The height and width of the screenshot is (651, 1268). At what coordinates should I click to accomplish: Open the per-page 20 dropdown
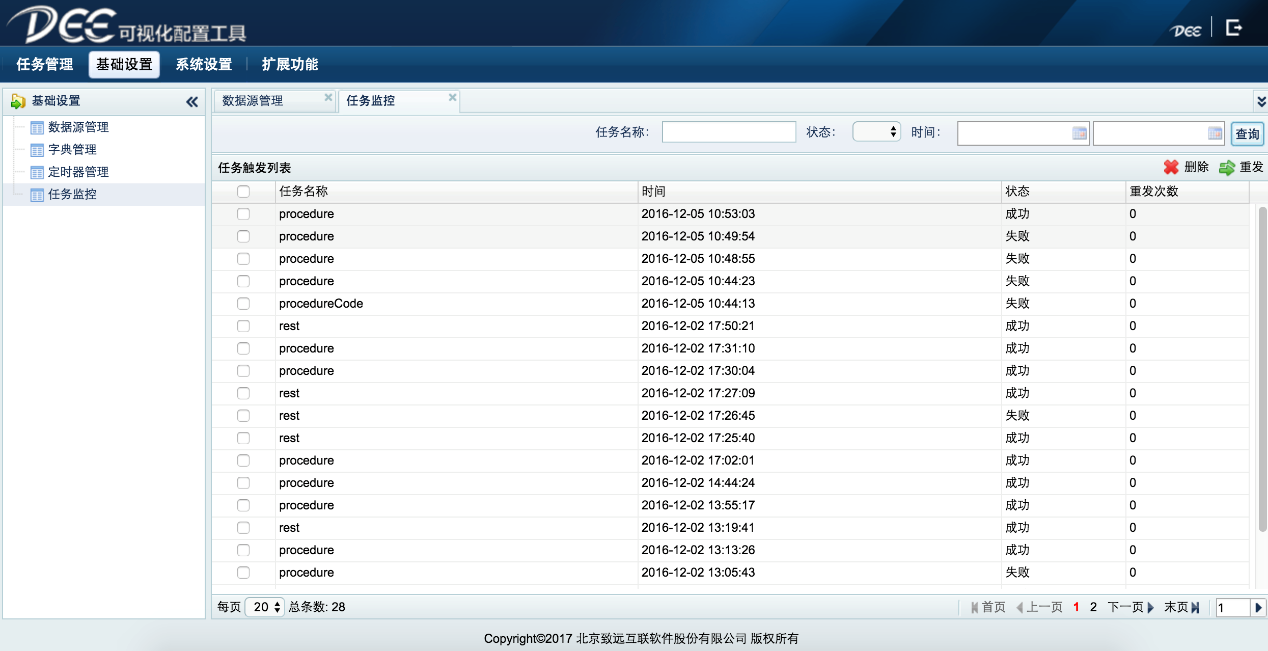[x=264, y=607]
